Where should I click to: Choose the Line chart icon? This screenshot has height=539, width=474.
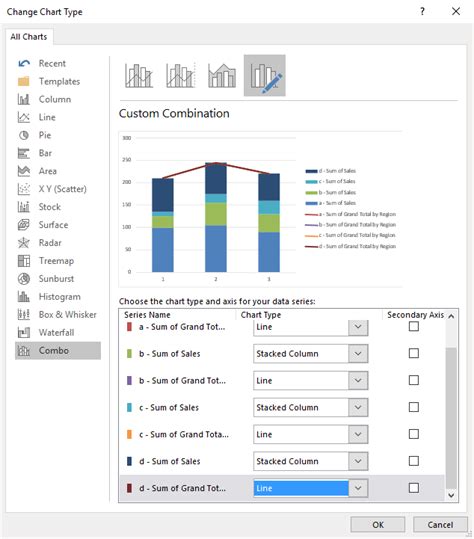click(24, 117)
